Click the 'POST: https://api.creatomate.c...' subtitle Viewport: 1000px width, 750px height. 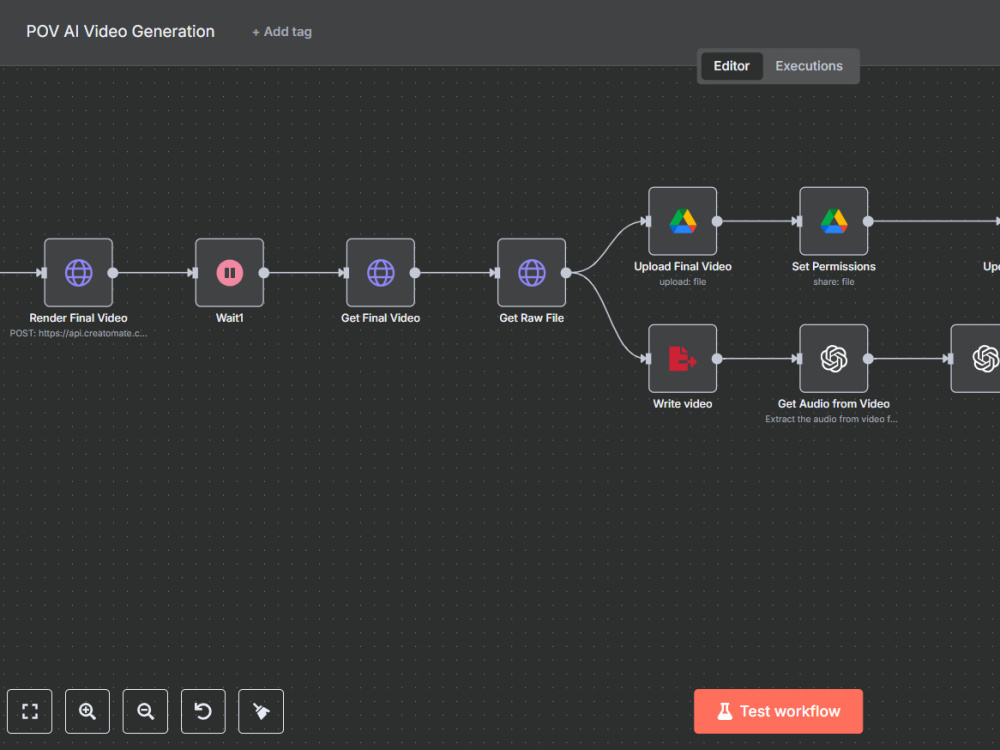78,333
